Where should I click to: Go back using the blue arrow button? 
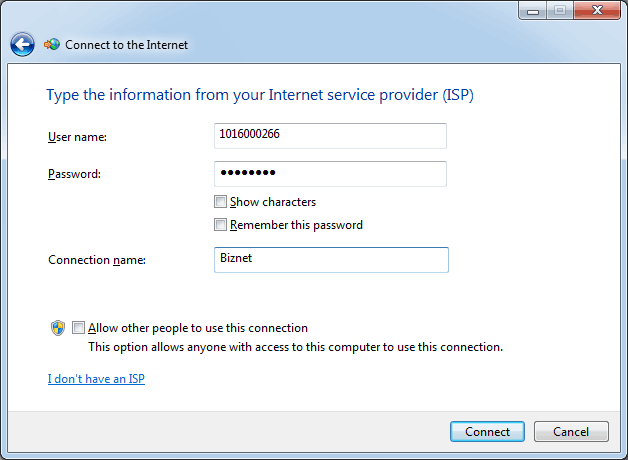(x=22, y=44)
